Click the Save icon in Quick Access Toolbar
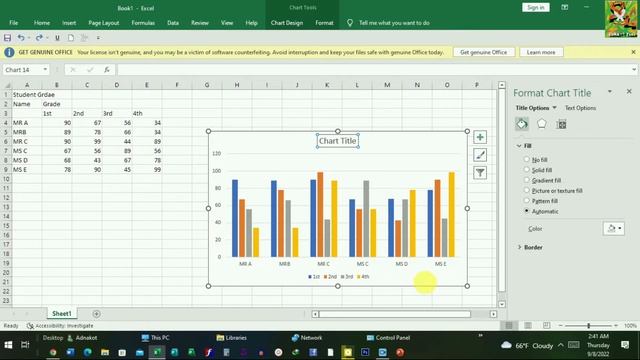This screenshot has width=640, height=360. tap(7, 38)
